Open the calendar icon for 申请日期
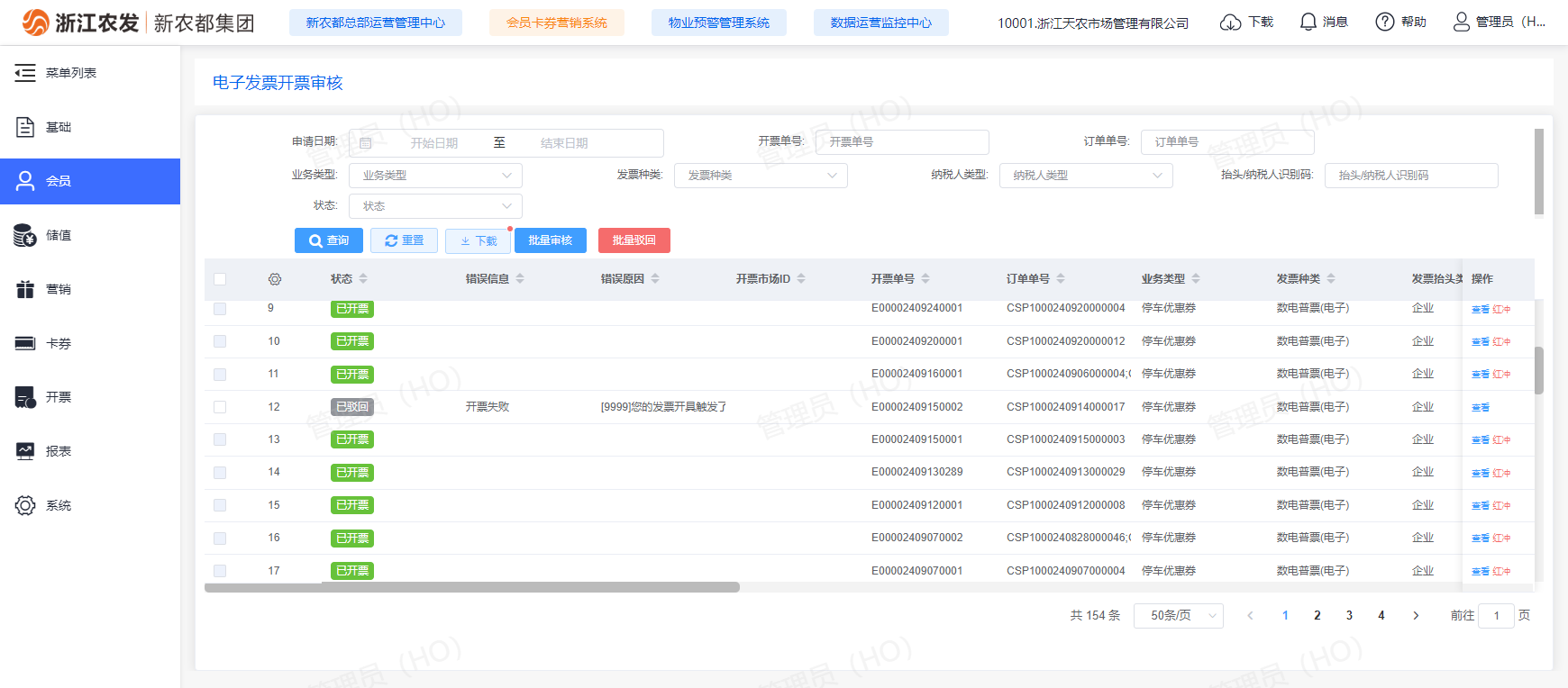 366,143
